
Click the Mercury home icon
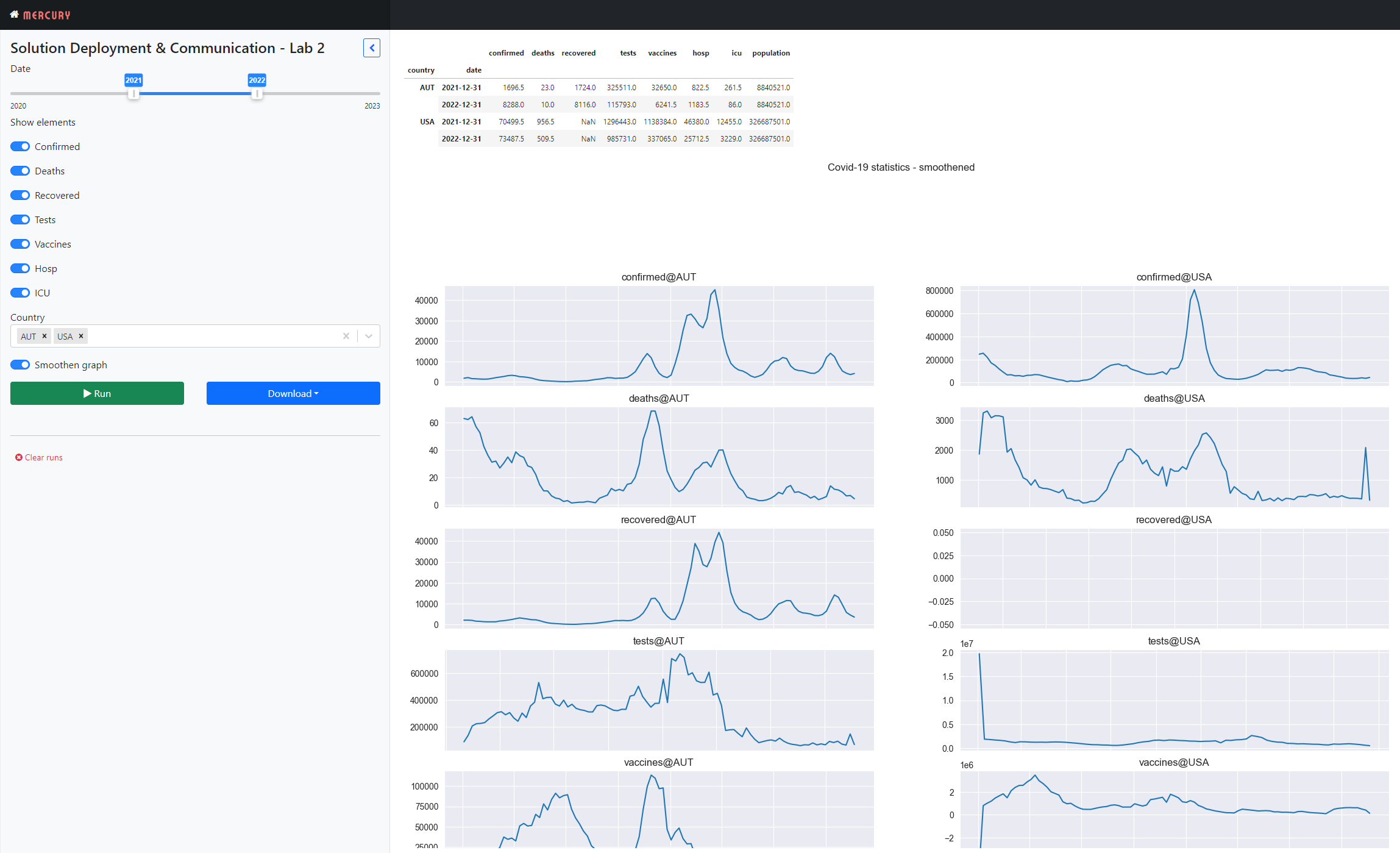(15, 15)
